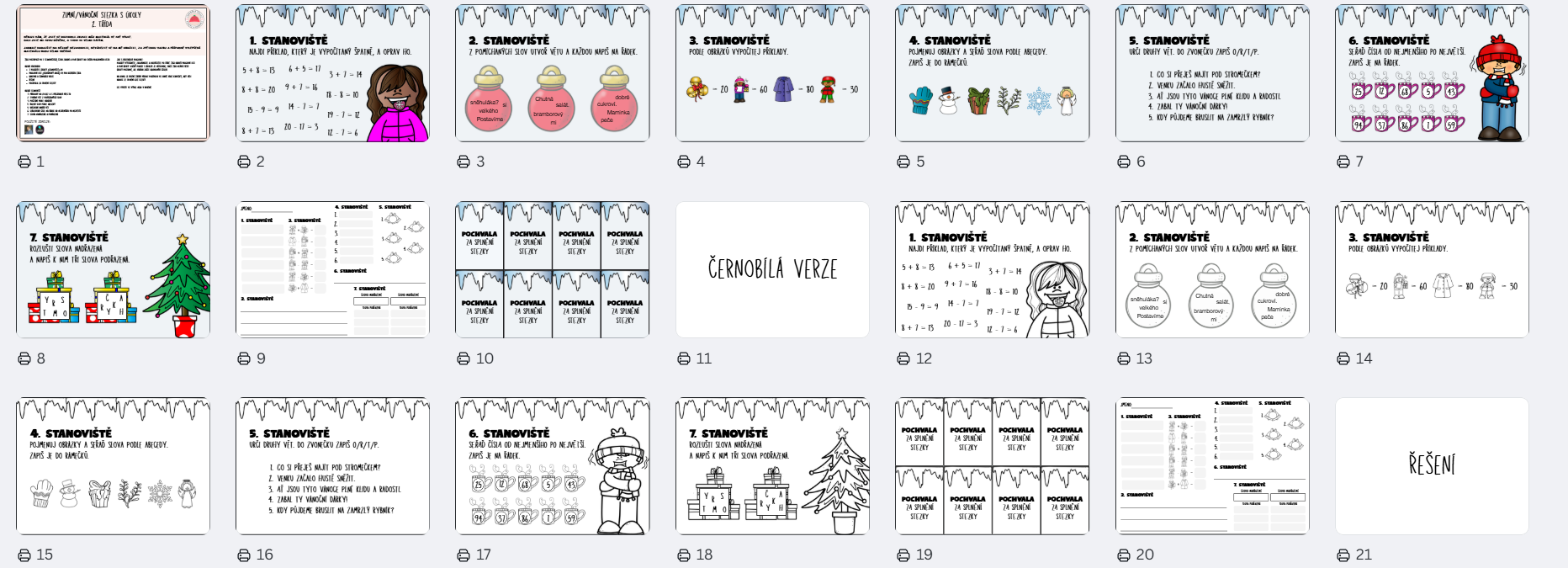Open the 3. Stanoviště color picture-math thumbnail
The height and width of the screenshot is (568, 1568).
773,73
